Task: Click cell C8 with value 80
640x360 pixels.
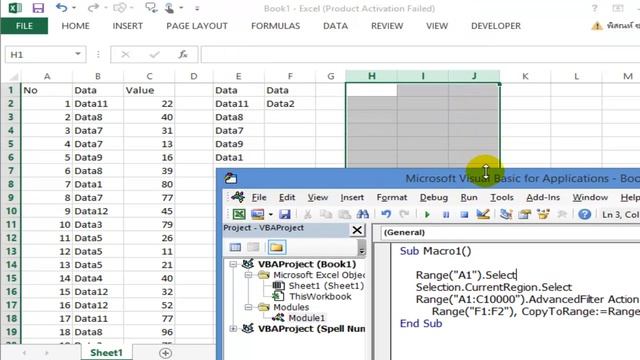Action: click(x=149, y=184)
